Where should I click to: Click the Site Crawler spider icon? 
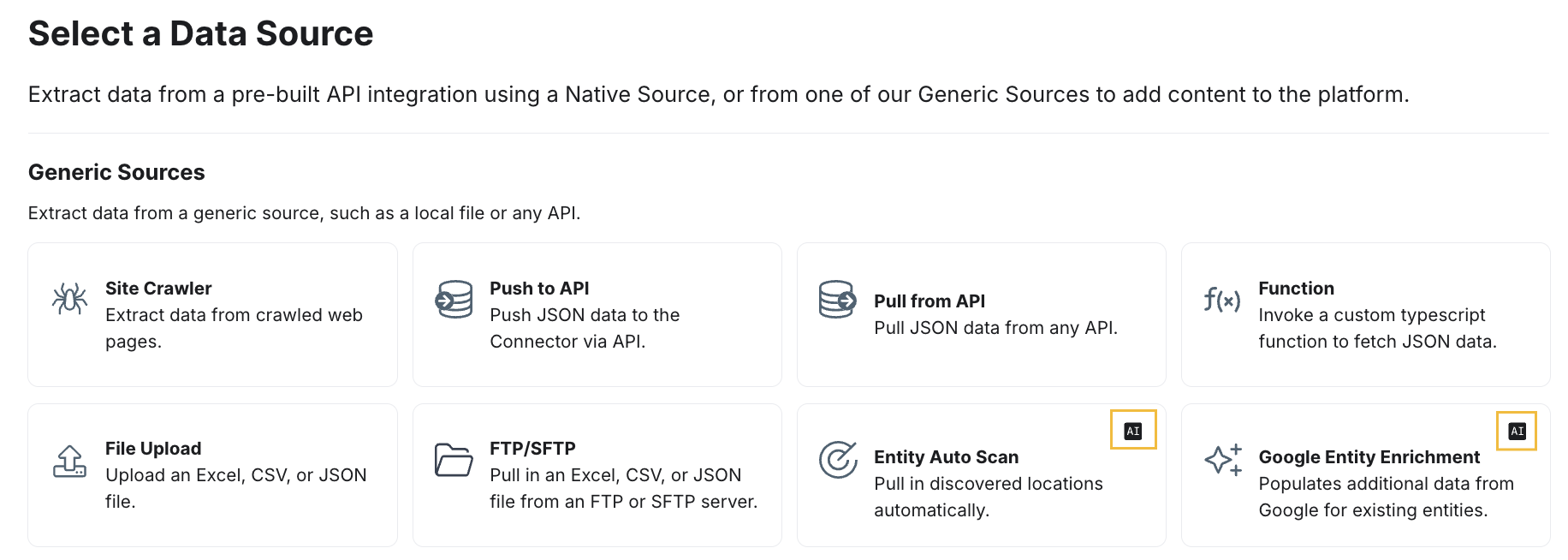69,299
